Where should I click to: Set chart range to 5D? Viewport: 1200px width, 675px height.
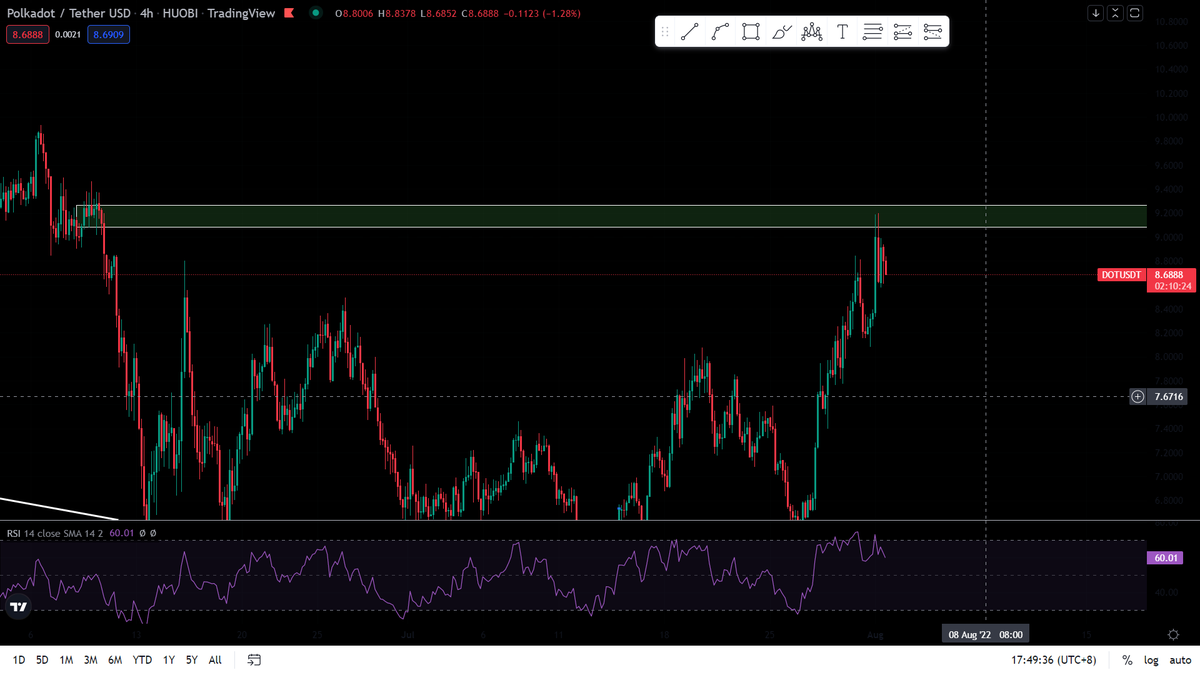tap(42, 660)
